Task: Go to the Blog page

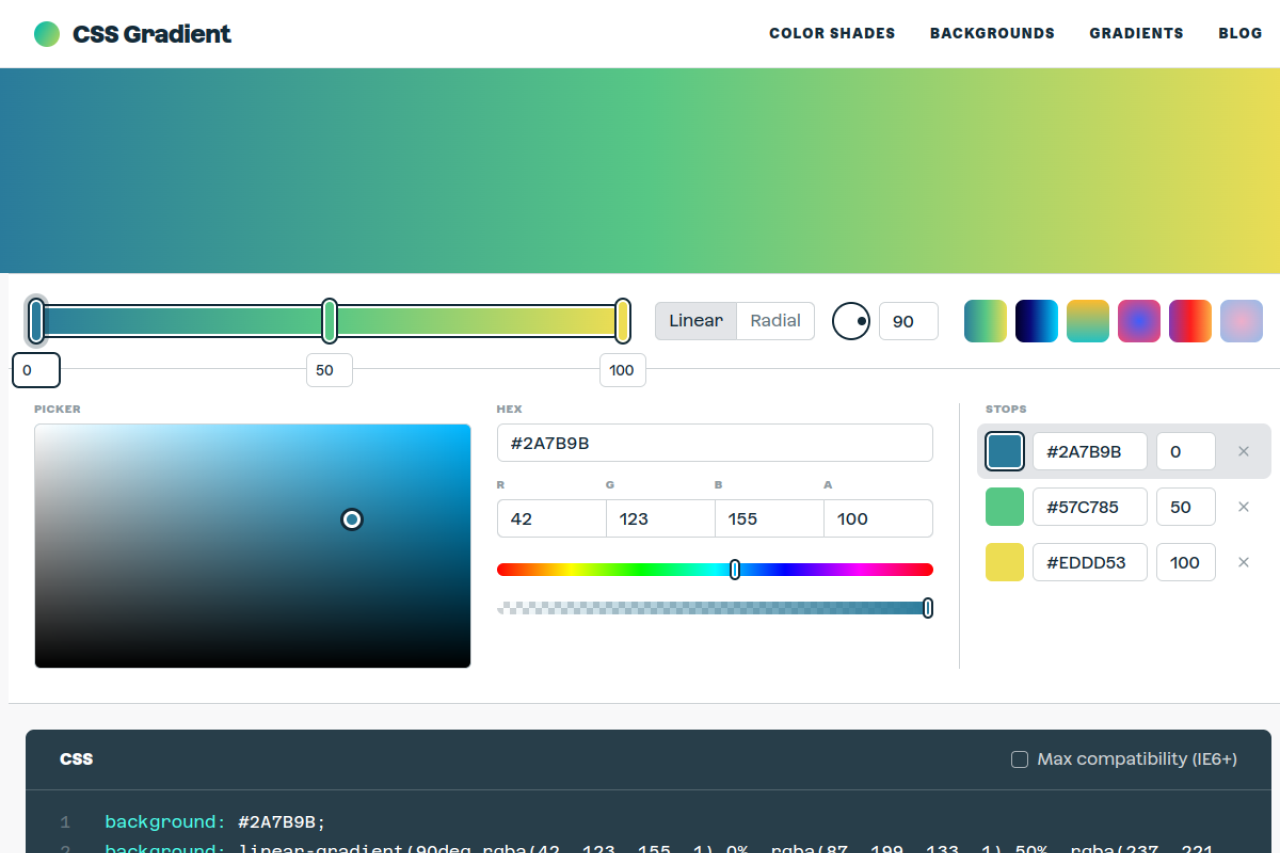Action: click(1240, 33)
